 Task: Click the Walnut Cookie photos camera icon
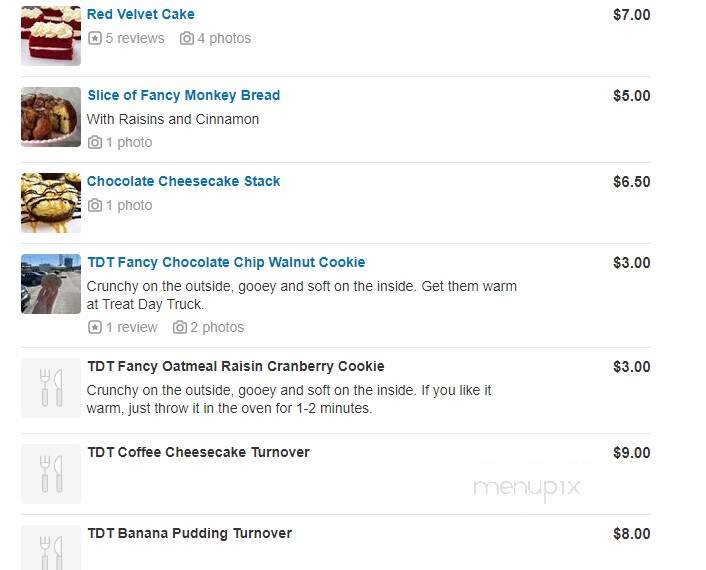[180, 328]
